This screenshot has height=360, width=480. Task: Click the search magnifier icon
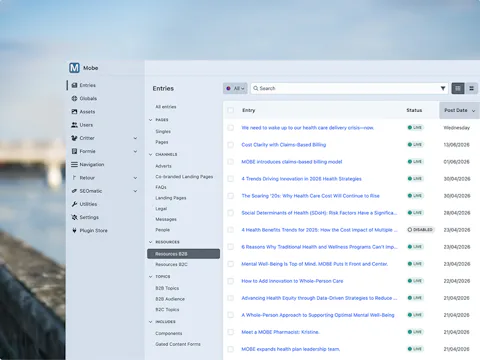(x=256, y=88)
